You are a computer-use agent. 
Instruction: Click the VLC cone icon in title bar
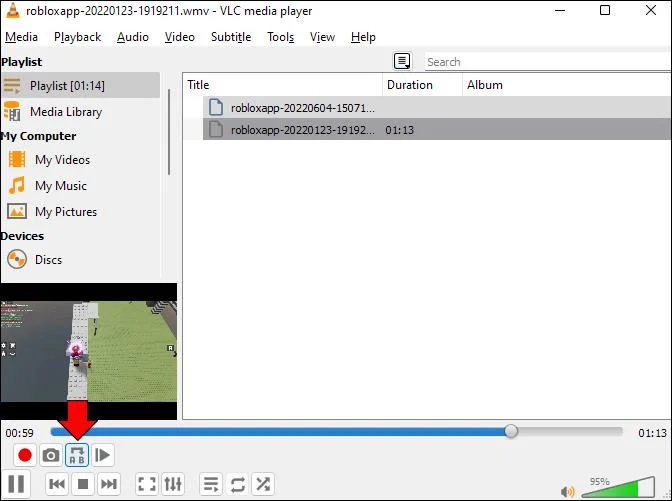pyautogui.click(x=12, y=11)
